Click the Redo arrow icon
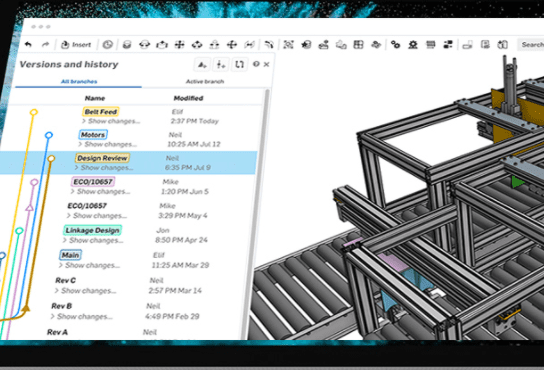 [x=45, y=44]
